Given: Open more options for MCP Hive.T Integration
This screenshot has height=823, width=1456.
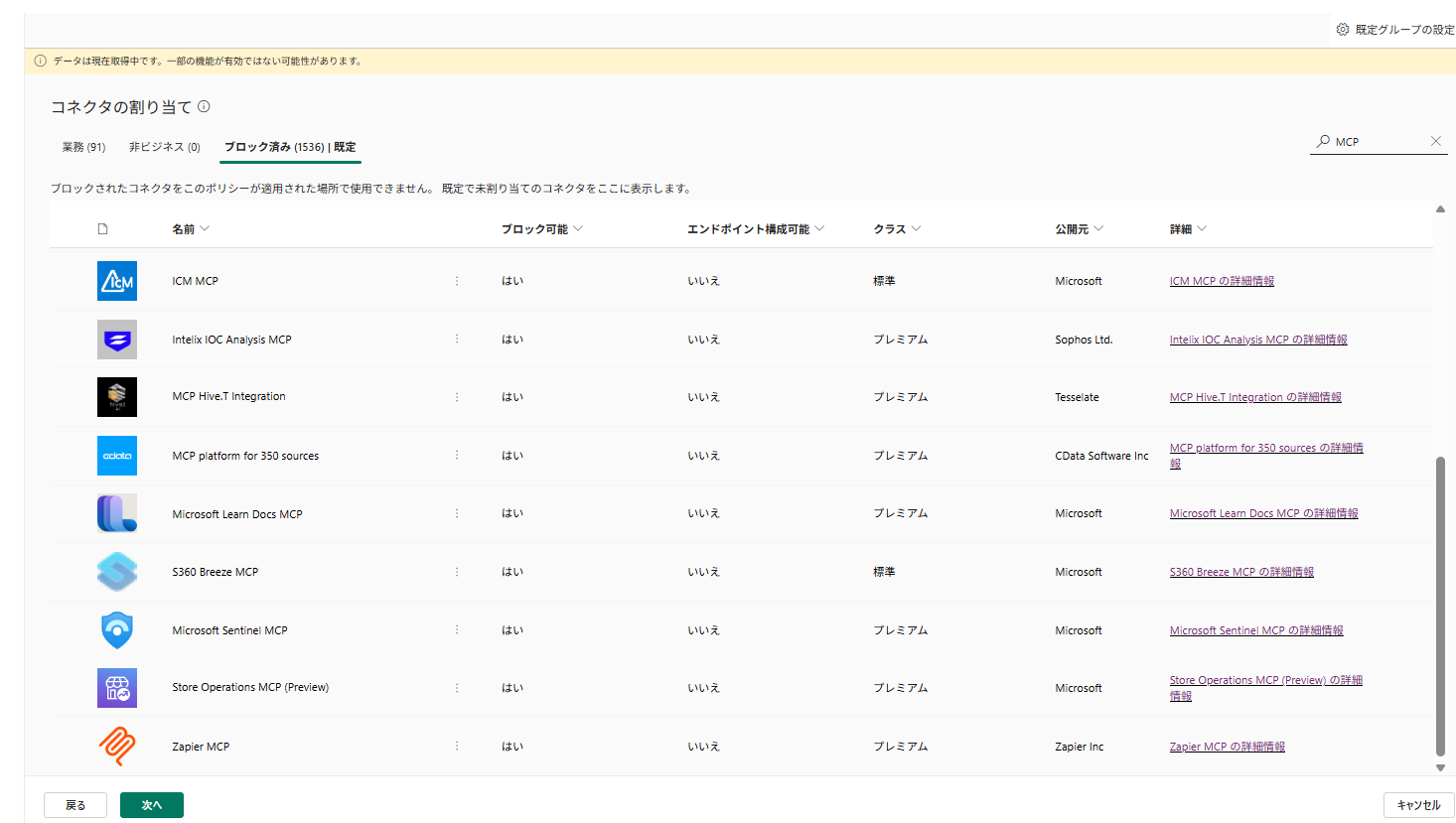Looking at the screenshot, I should tap(457, 397).
